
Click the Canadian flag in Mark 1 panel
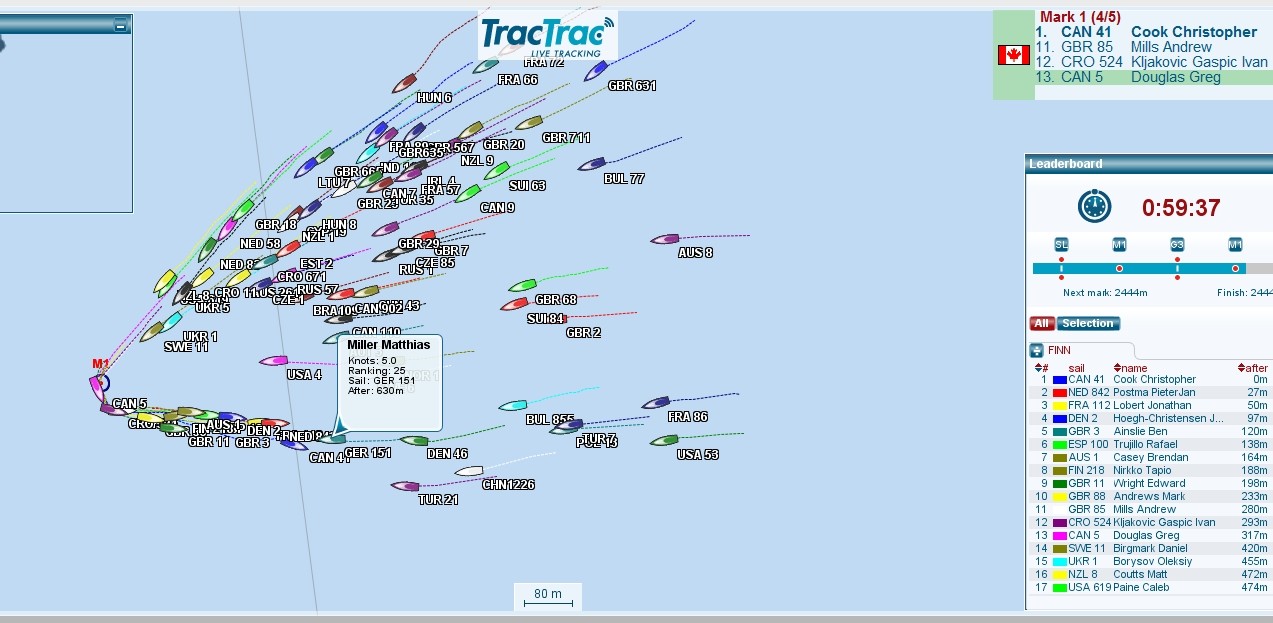1013,55
